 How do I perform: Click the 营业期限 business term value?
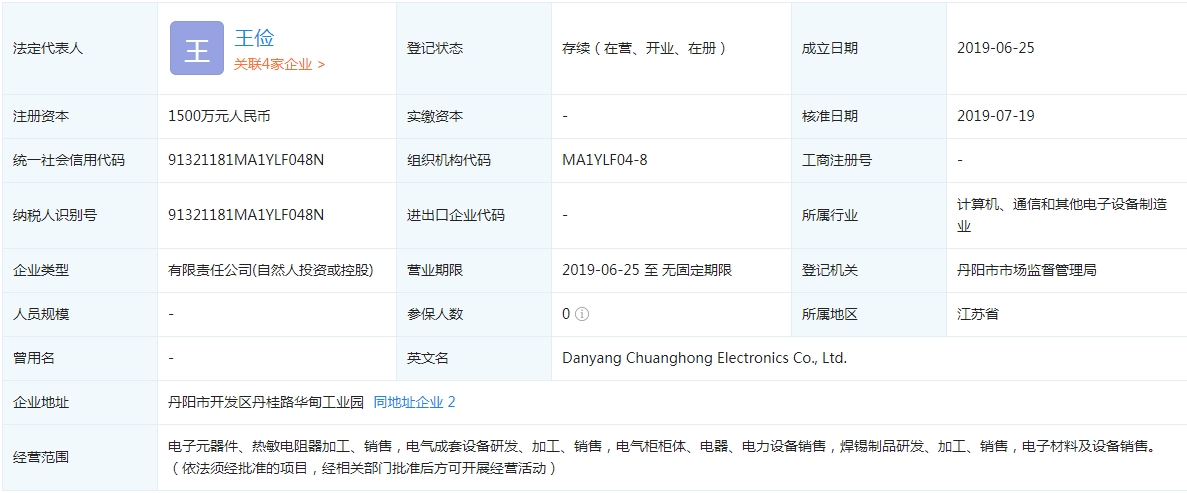tap(647, 270)
